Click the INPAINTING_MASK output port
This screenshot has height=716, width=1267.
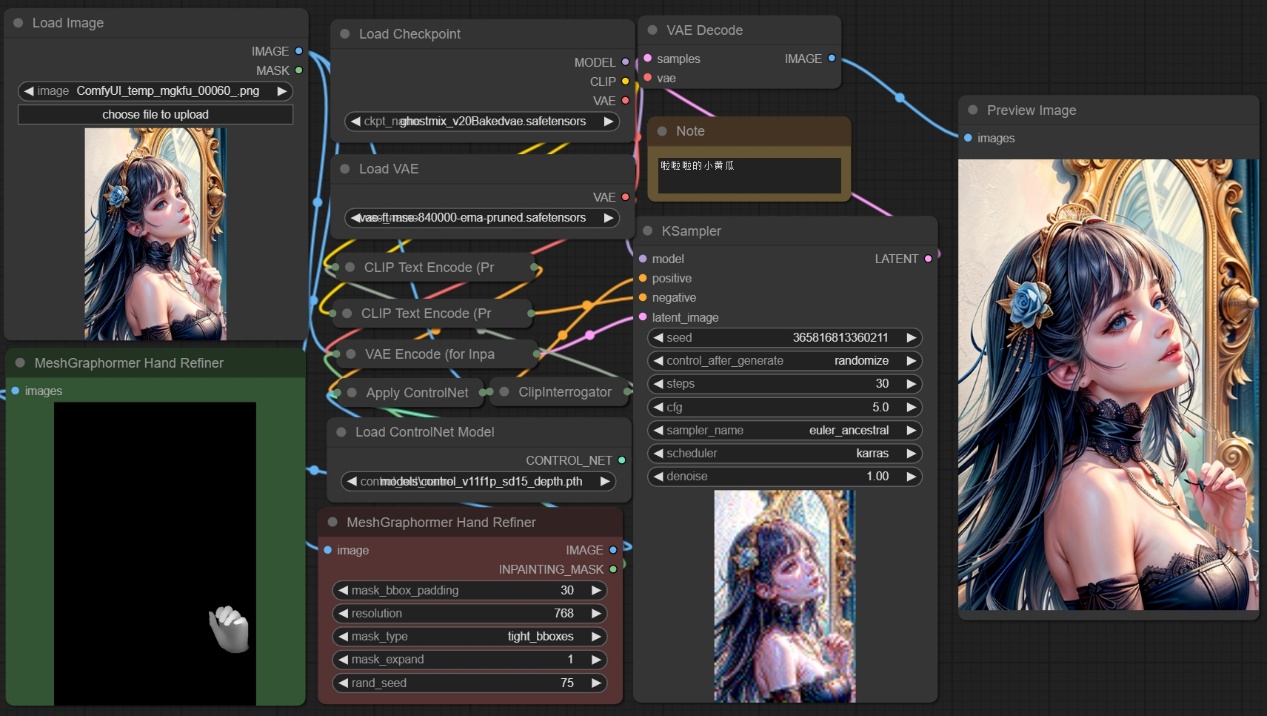coord(613,570)
